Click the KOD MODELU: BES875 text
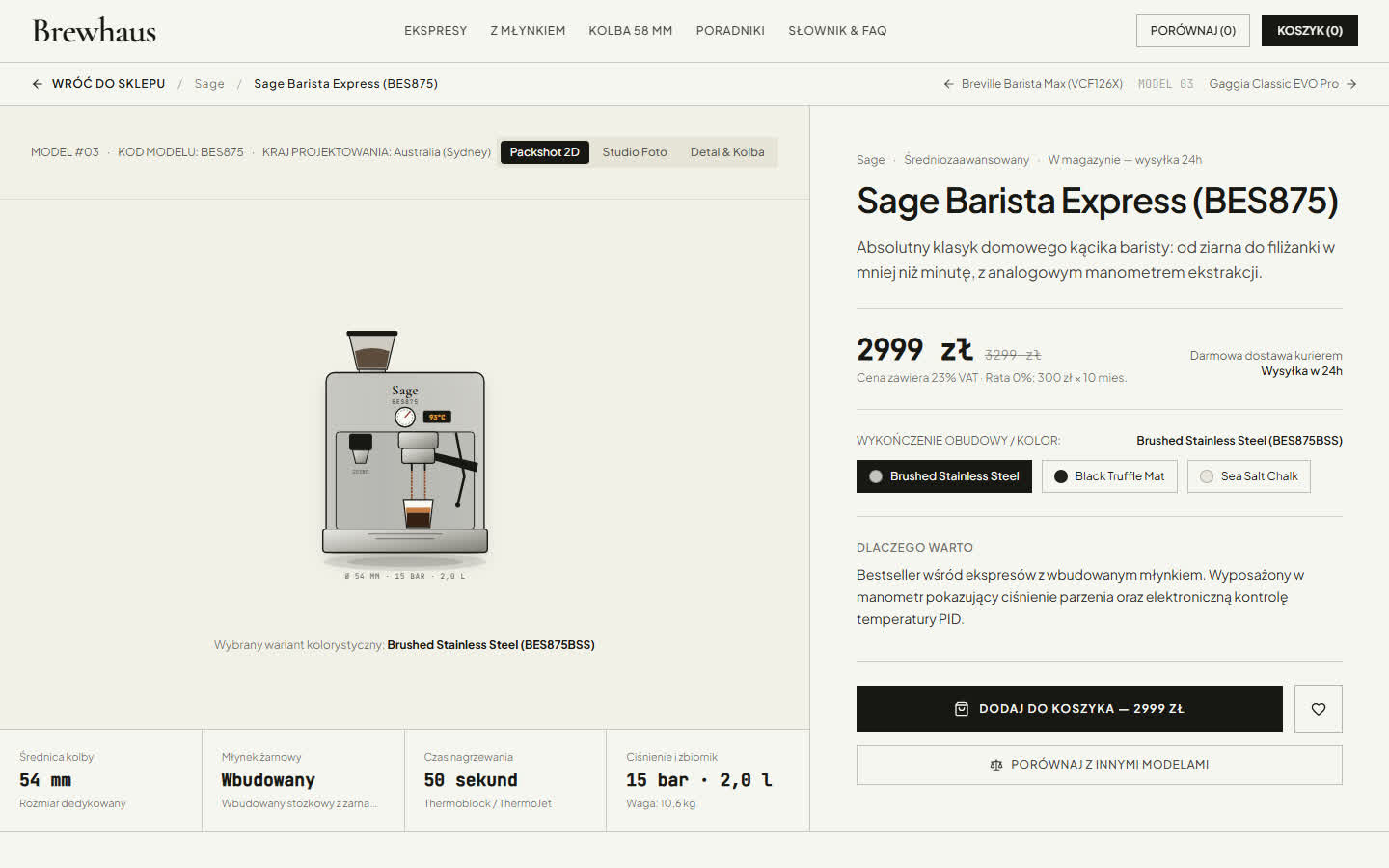The height and width of the screenshot is (868, 1389). 180,152
